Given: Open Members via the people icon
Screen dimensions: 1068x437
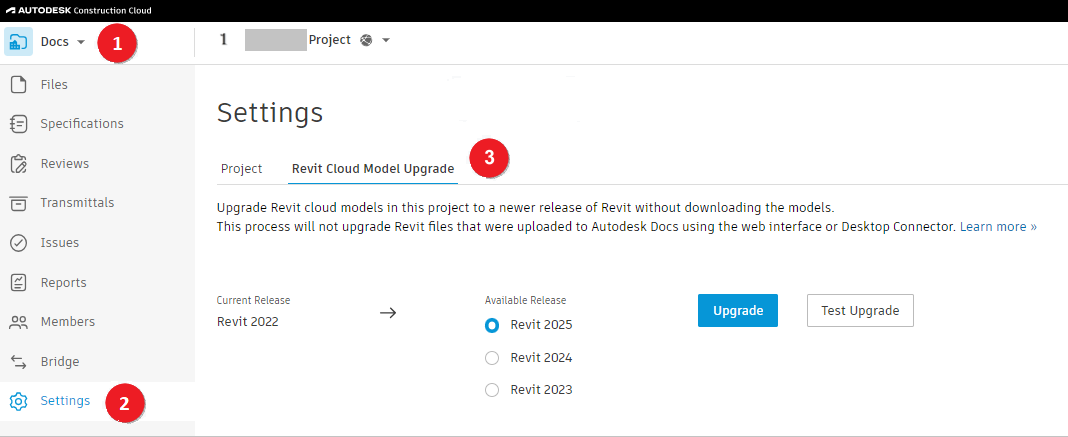Looking at the screenshot, I should pos(18,322).
